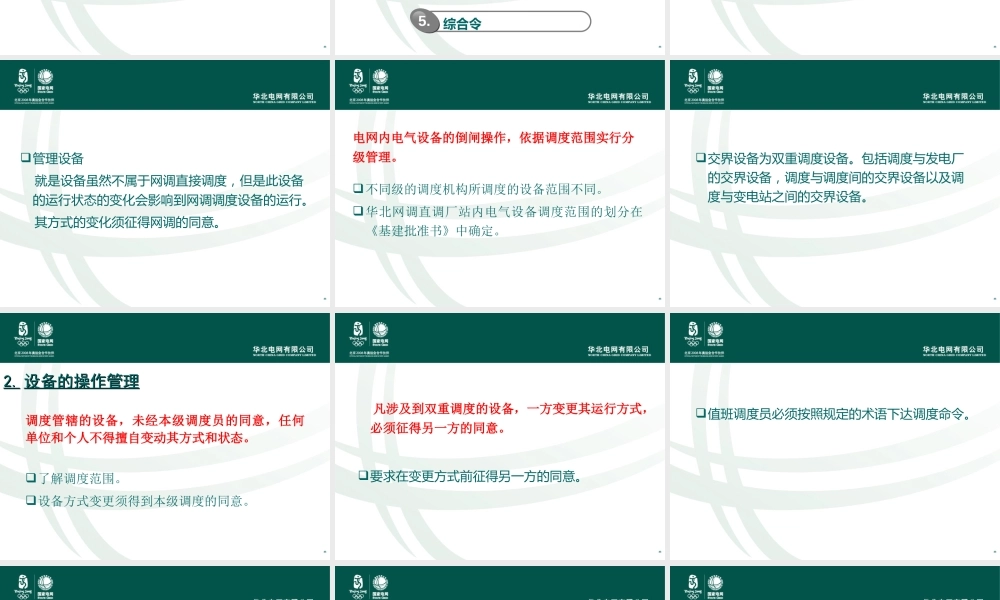
Task: Click the gray number 5 badge beside 综合令
Action: 423,21
